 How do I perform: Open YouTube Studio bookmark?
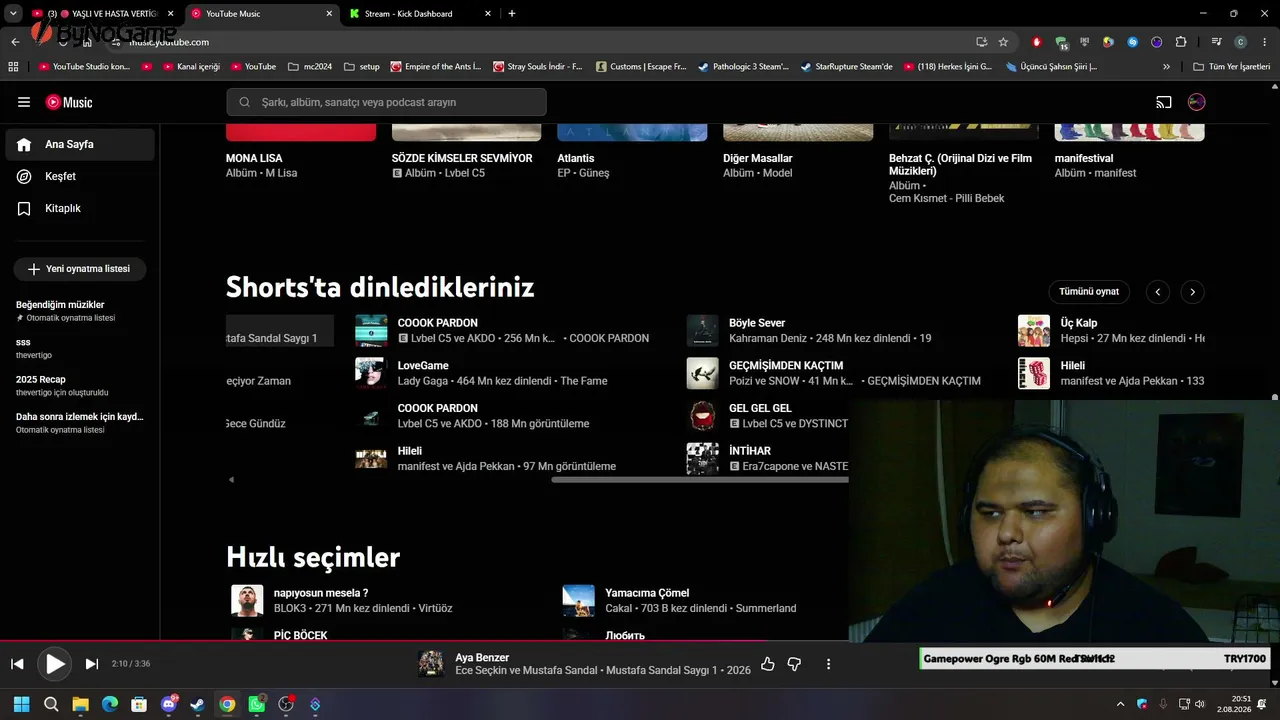click(84, 67)
